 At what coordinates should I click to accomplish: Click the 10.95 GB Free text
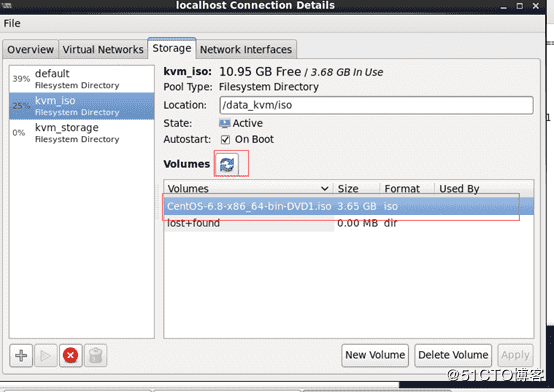pyautogui.click(x=260, y=72)
